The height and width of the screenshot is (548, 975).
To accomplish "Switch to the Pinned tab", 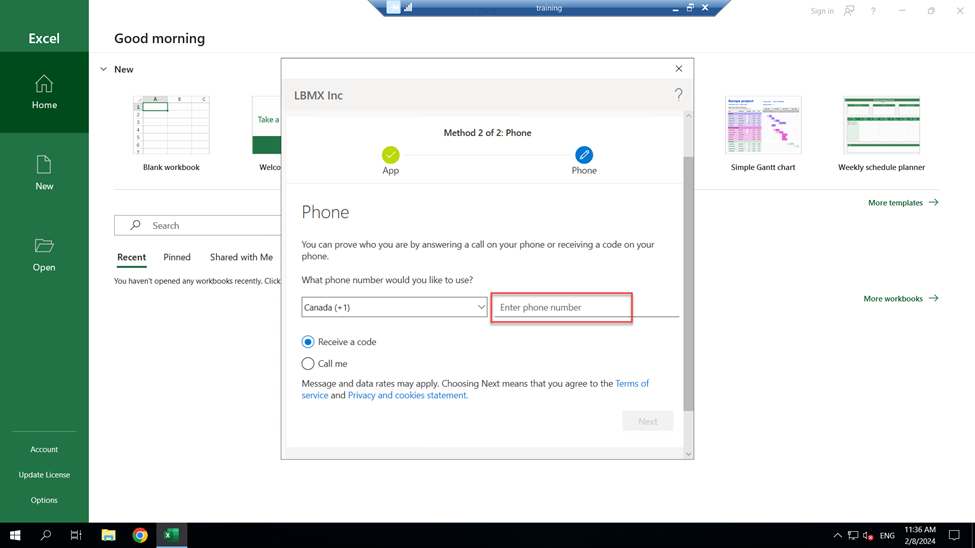I will pyautogui.click(x=177, y=257).
